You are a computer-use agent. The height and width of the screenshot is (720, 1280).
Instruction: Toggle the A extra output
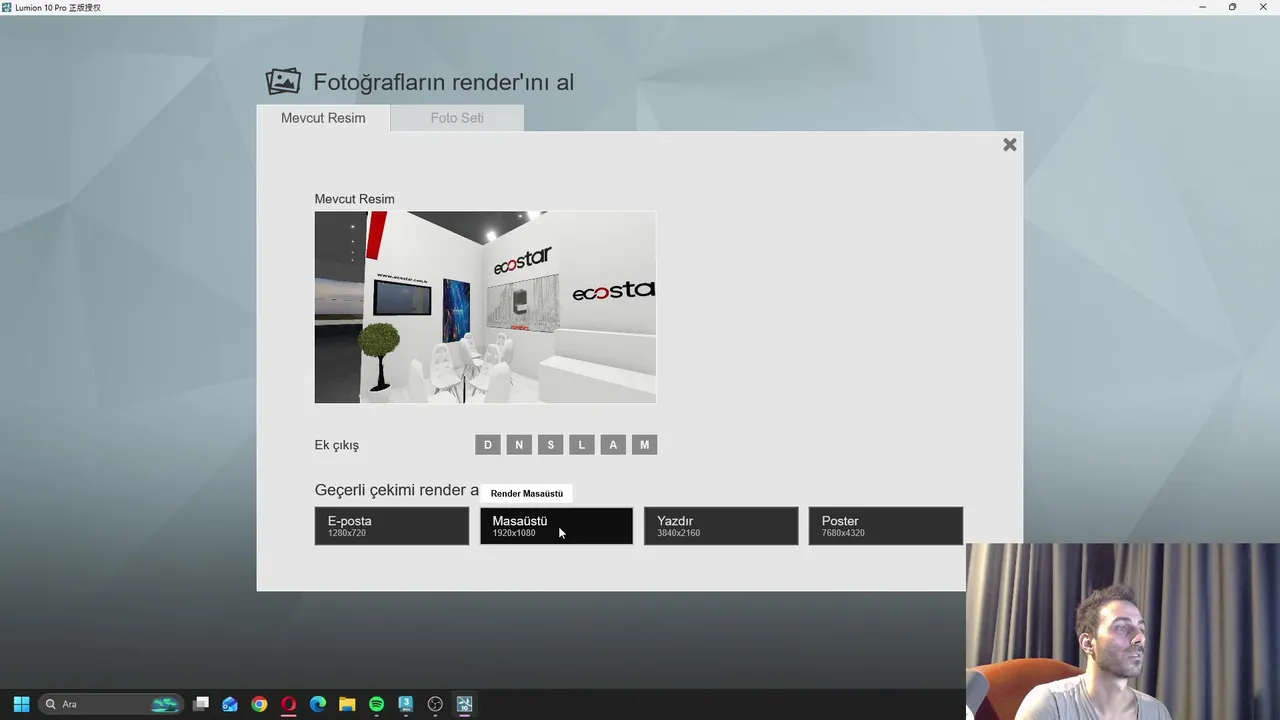click(613, 445)
